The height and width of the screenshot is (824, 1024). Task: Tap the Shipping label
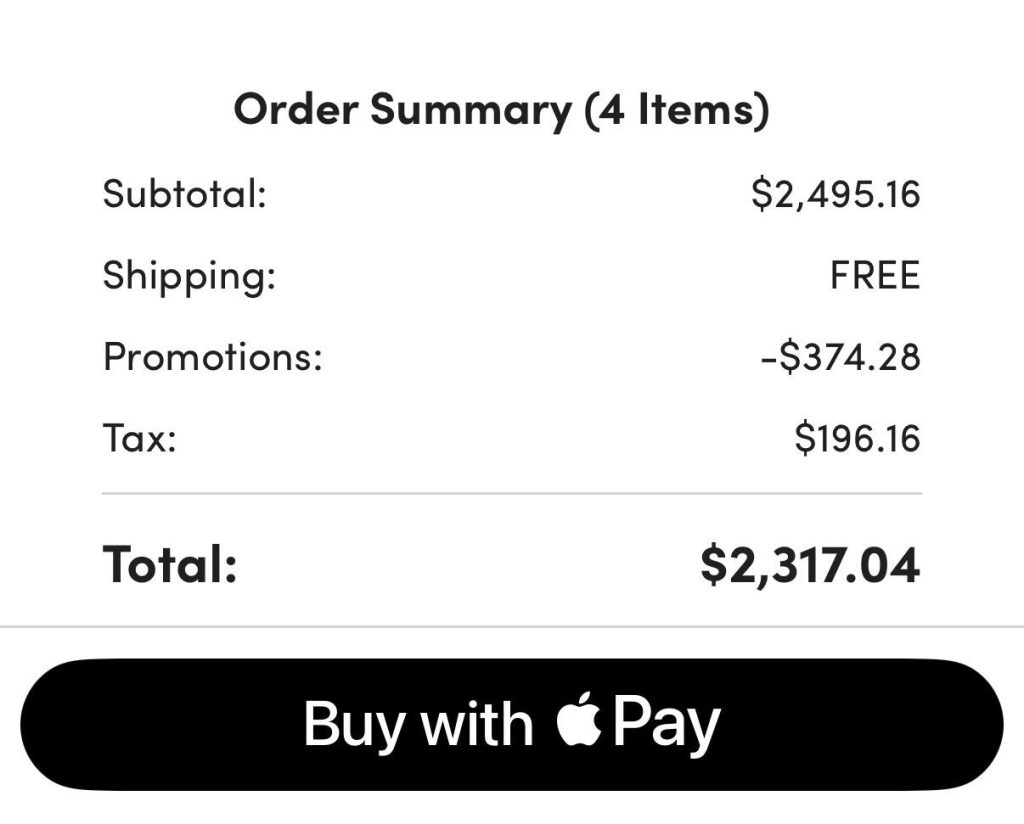(189, 275)
